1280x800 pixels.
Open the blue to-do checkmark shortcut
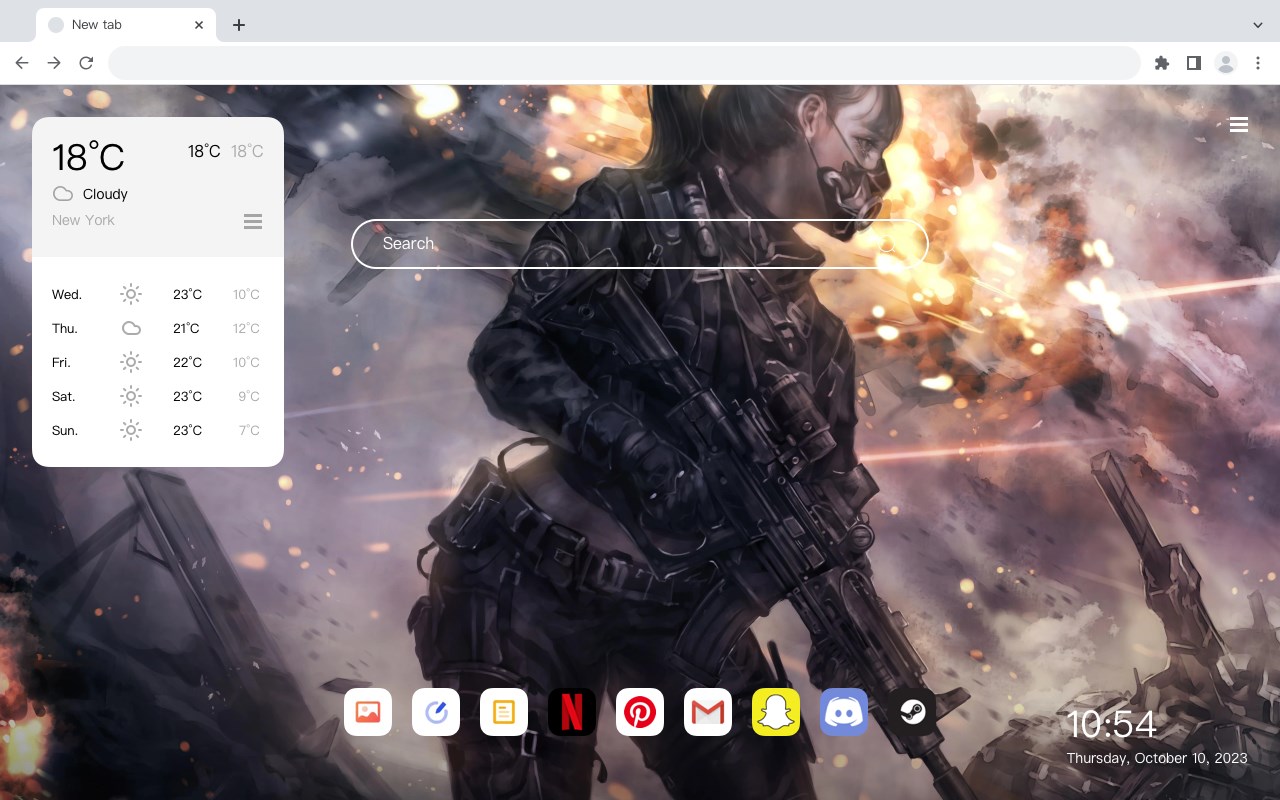click(x=436, y=712)
